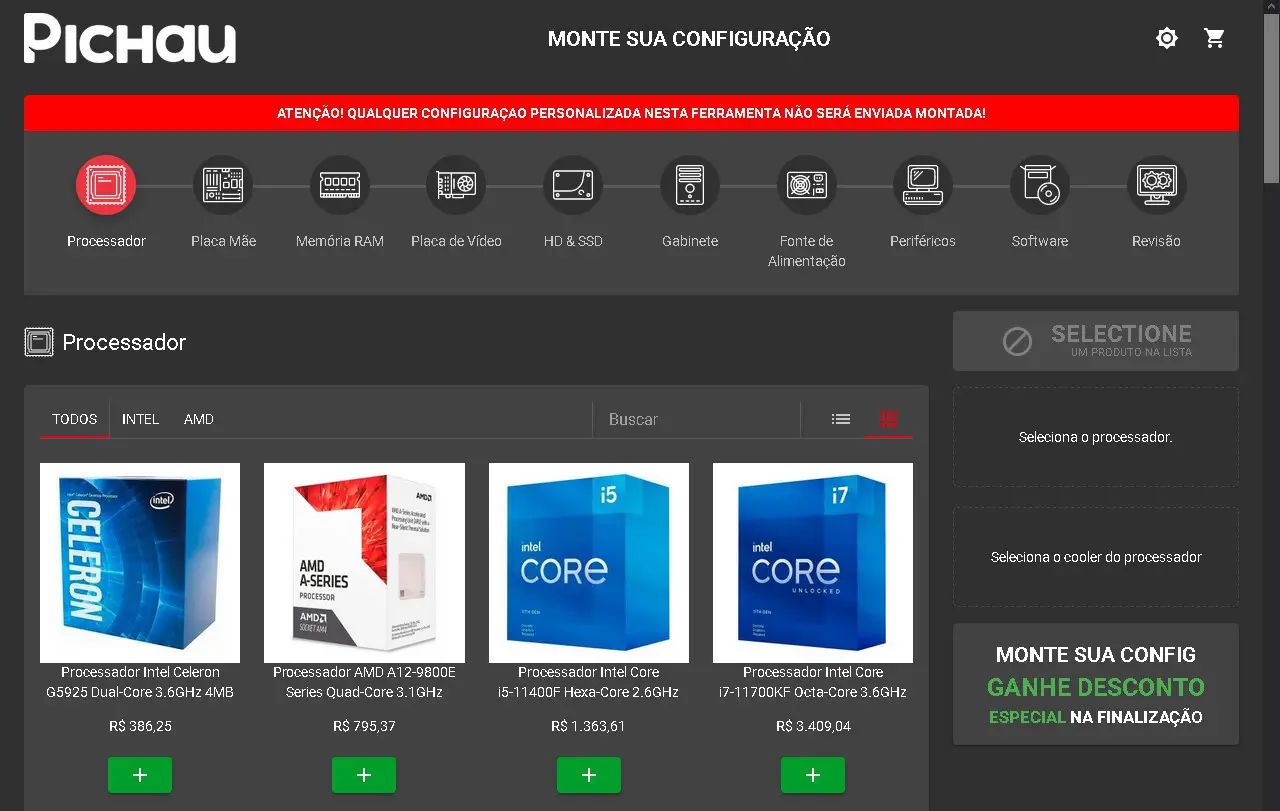
Task: Click the red ATENÇÃO warning banner
Action: click(631, 113)
